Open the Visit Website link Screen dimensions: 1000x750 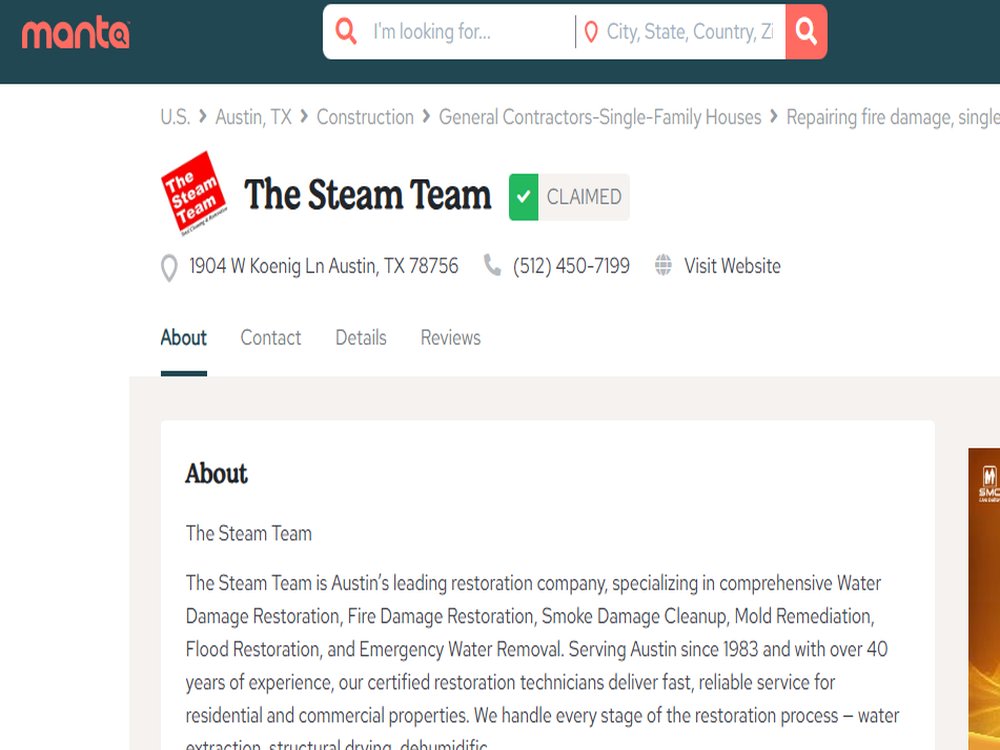click(732, 266)
